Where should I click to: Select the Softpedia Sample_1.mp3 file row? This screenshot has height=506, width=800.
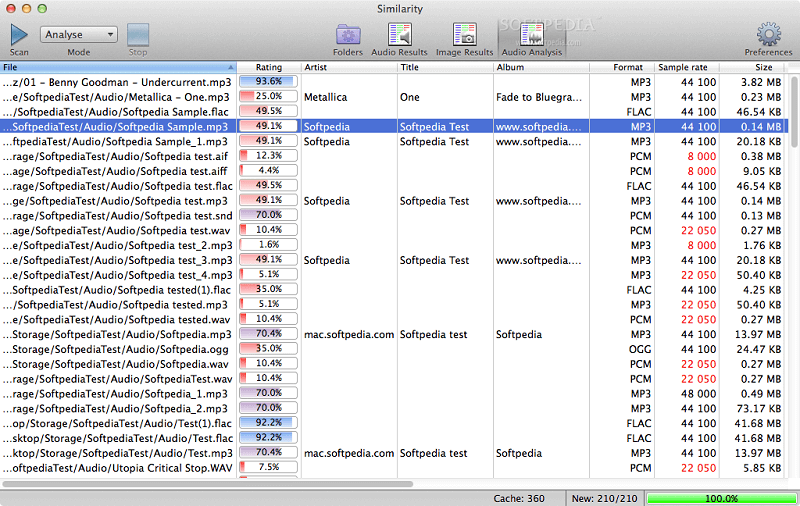pyautogui.click(x=394, y=141)
